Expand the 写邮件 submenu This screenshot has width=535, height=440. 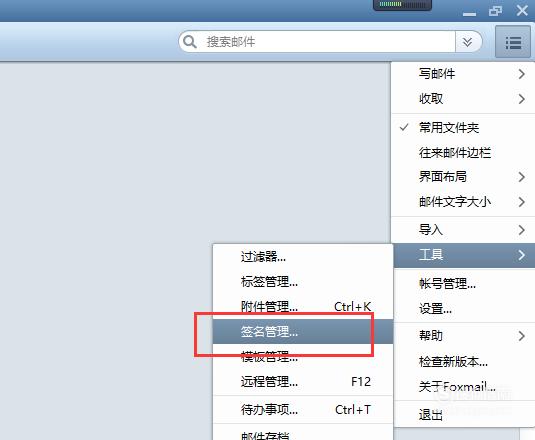463,74
